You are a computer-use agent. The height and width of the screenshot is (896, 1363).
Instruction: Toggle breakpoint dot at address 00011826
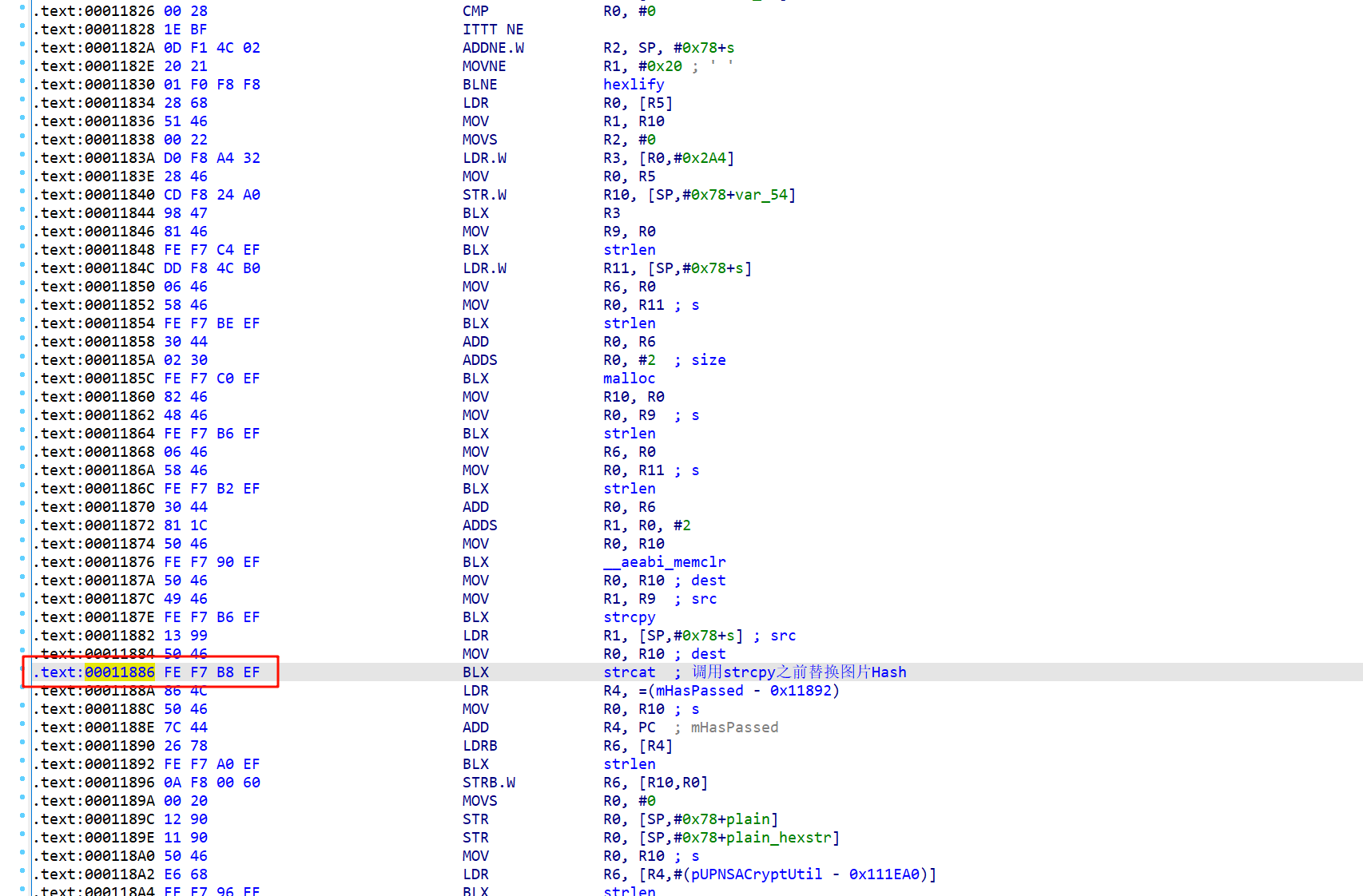[x=22, y=10]
